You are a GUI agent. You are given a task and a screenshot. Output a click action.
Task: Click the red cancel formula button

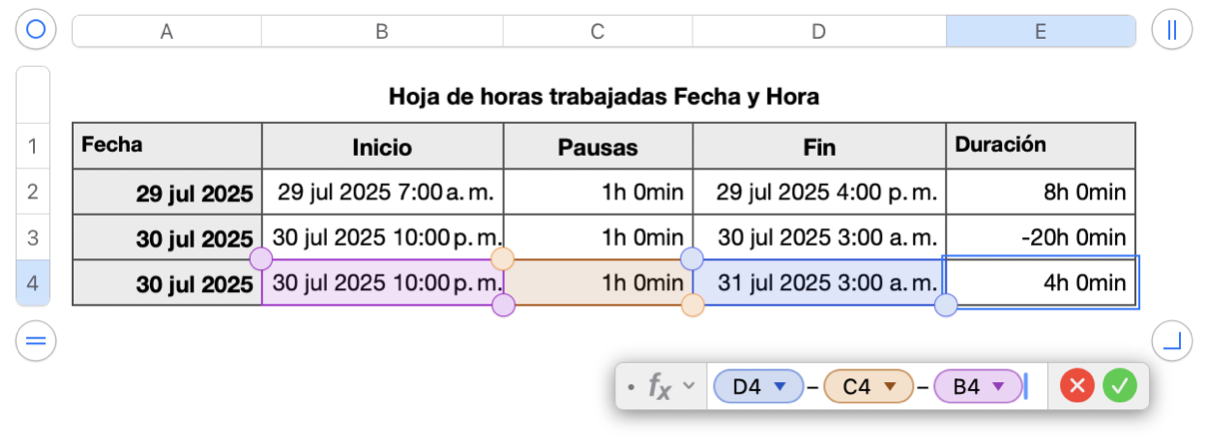(x=1077, y=386)
